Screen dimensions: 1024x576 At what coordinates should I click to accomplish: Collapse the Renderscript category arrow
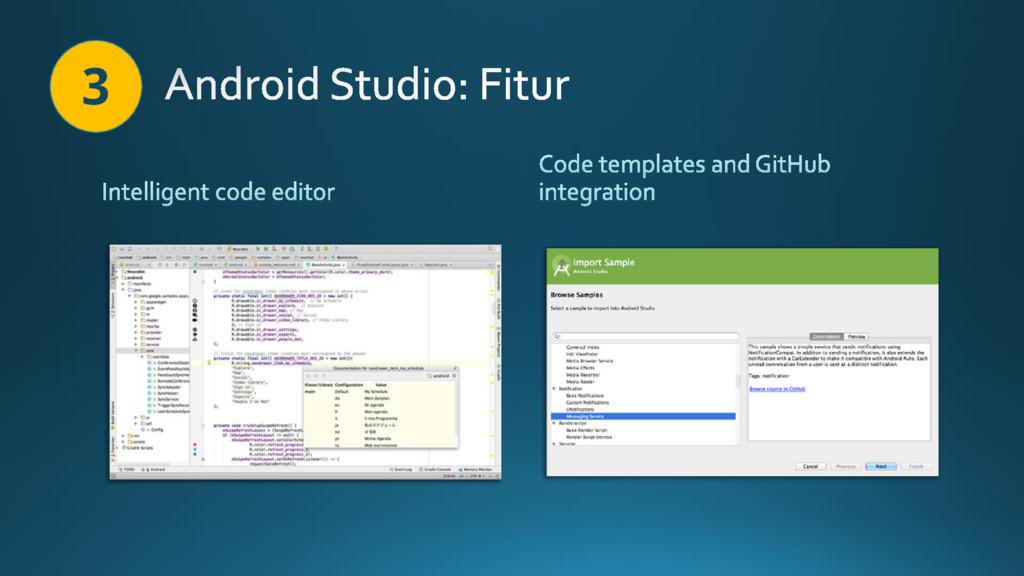click(554, 423)
